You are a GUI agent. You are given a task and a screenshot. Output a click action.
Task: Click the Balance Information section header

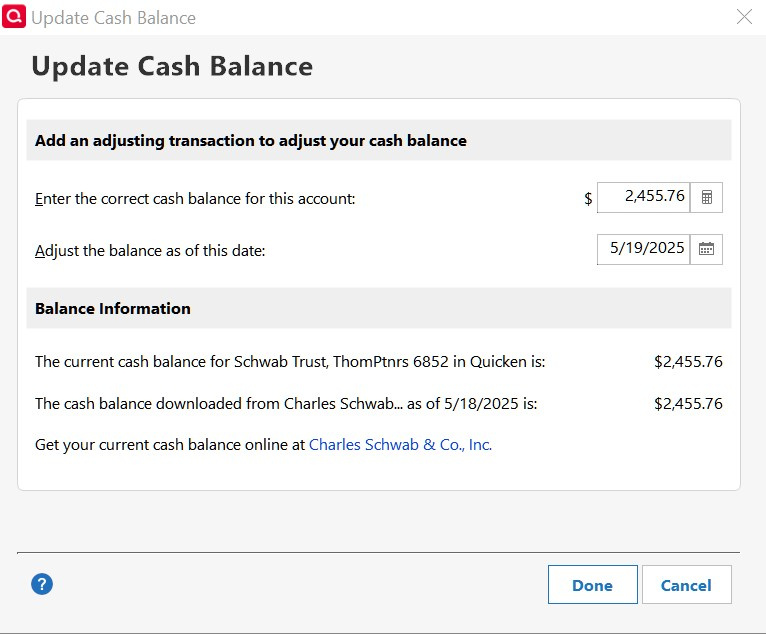point(113,309)
